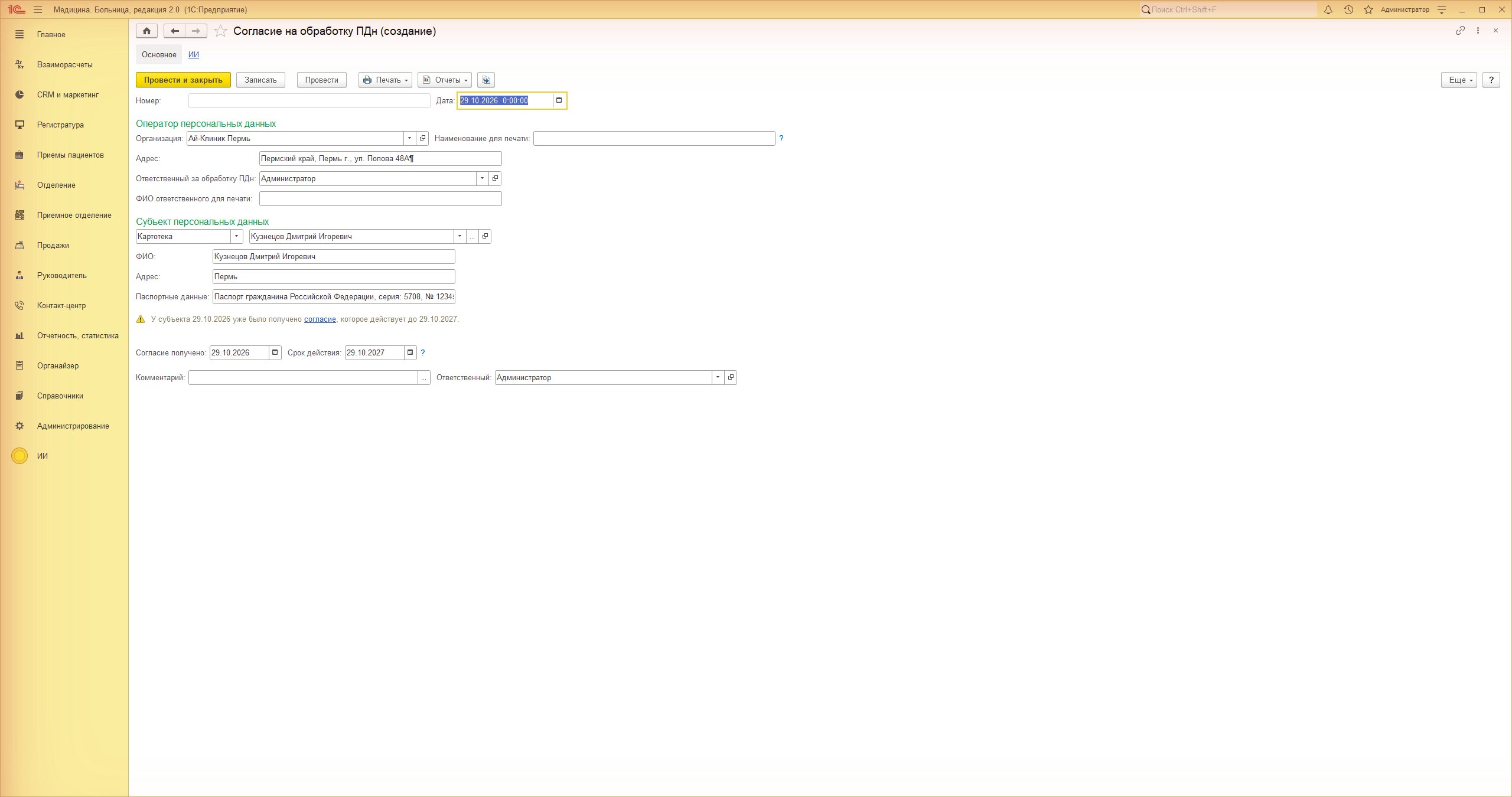
Task: Click Провести и закрыть button
Action: point(183,80)
